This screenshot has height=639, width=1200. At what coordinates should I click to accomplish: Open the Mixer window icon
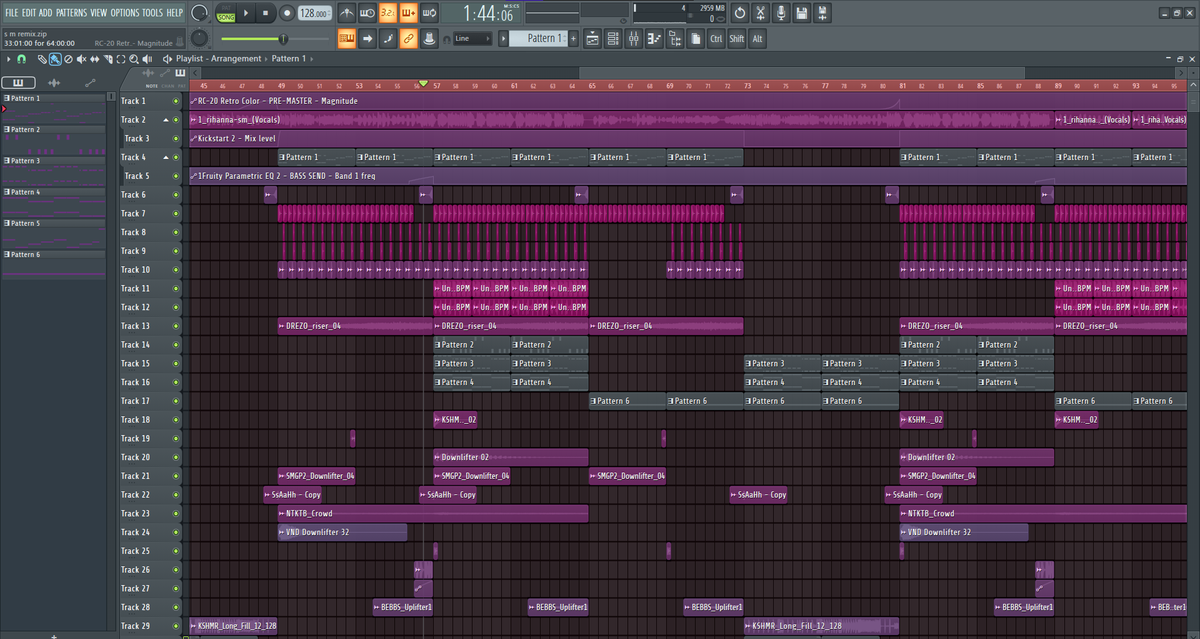pyautogui.click(x=633, y=39)
